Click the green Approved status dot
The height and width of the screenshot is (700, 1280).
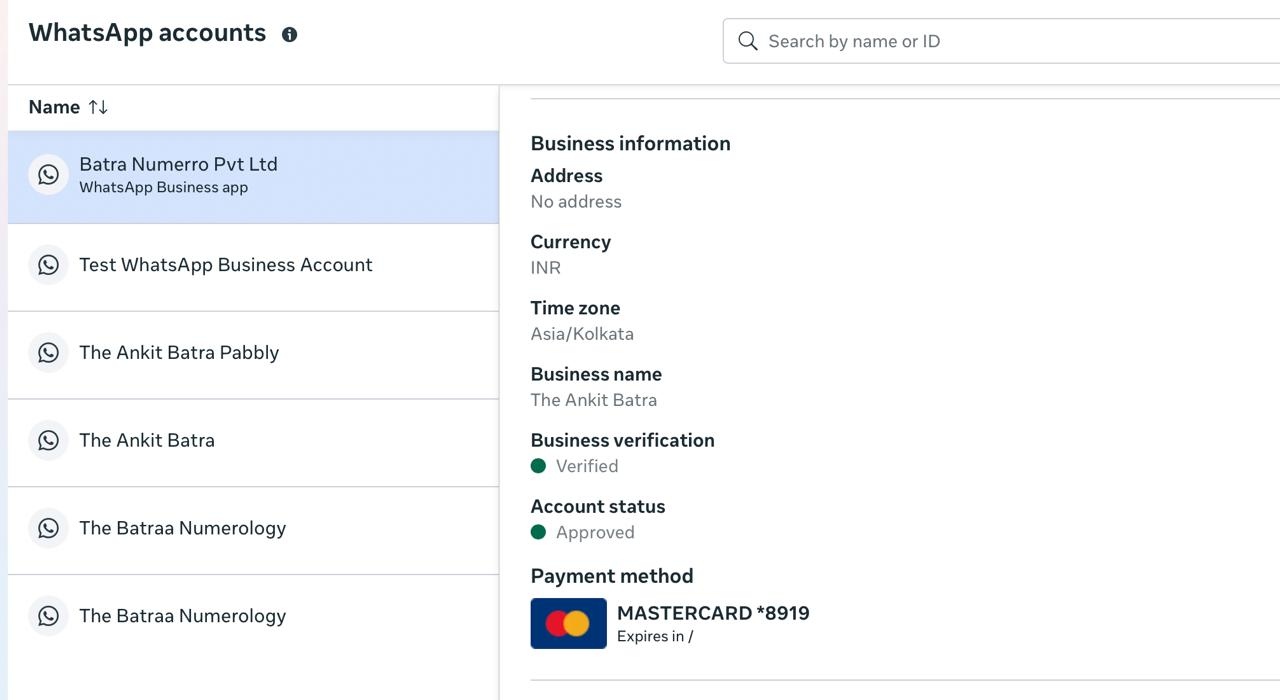(538, 532)
